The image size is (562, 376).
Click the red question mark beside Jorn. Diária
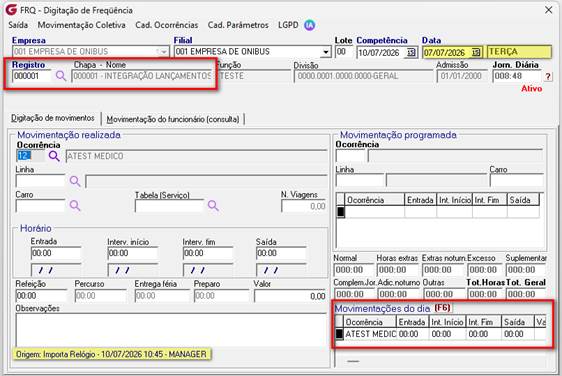(x=548, y=76)
